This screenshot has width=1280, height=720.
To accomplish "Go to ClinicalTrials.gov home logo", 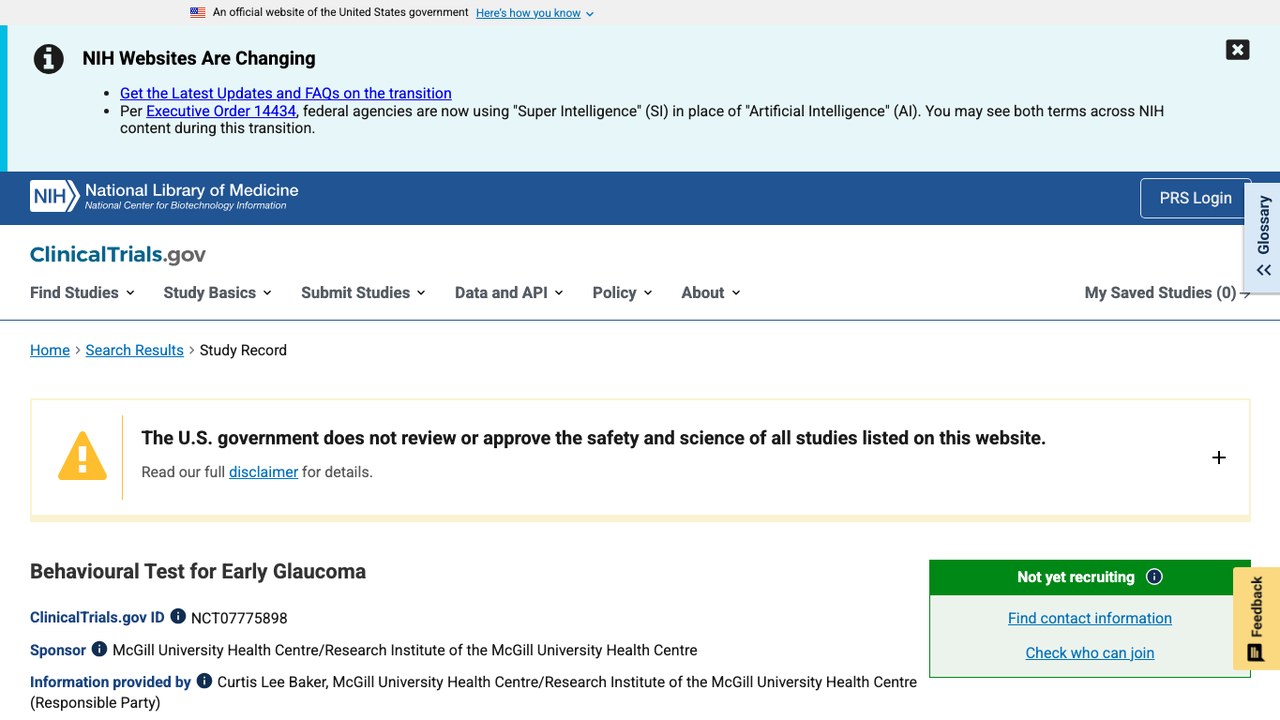I will click(118, 255).
